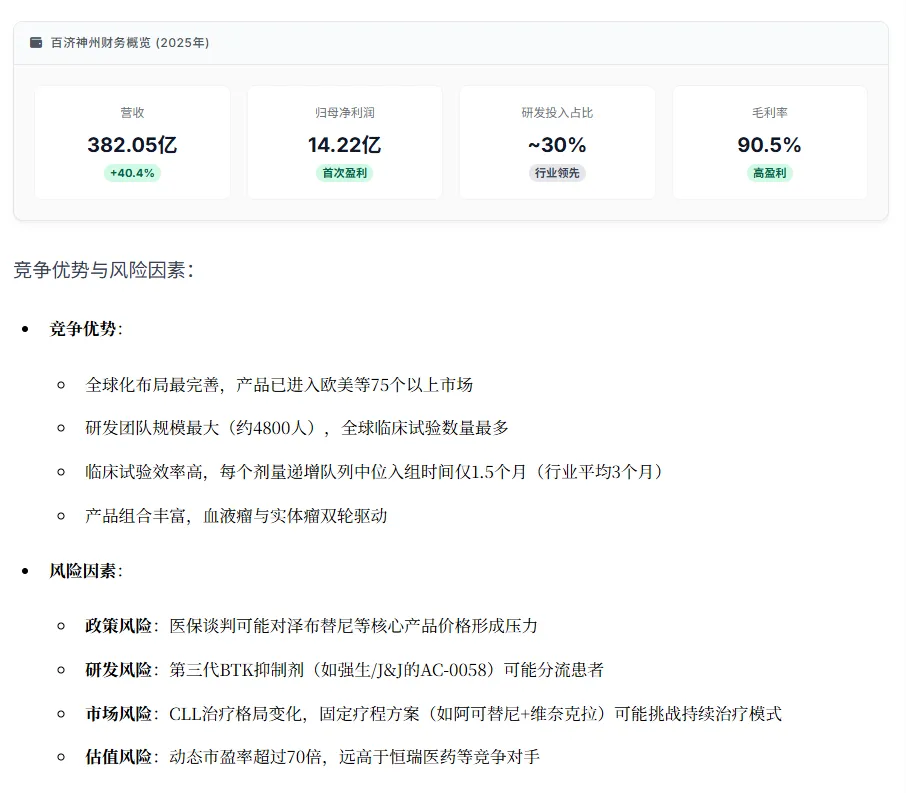
Task: Click the line about 中位入组时间仅1.5个月
Action: [x=374, y=472]
